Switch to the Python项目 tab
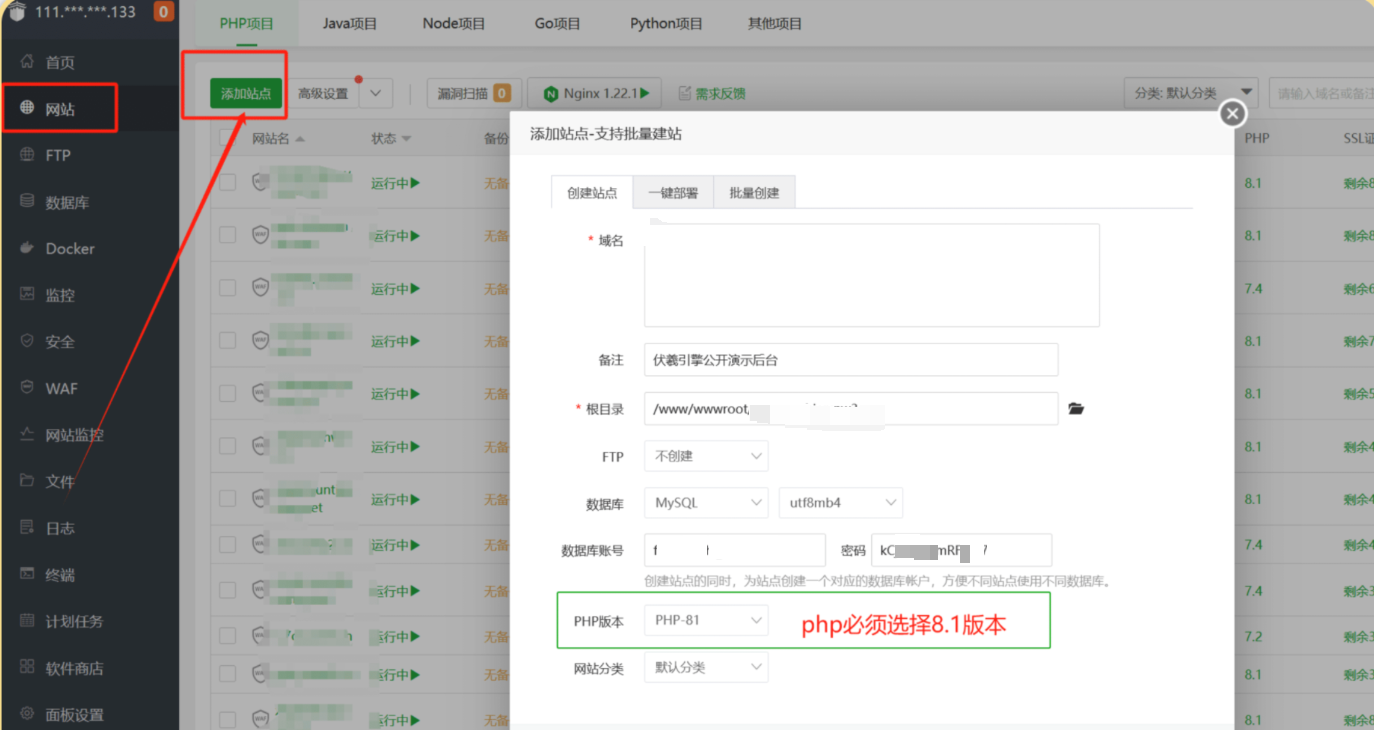This screenshot has height=730, width=1374. coord(666,22)
